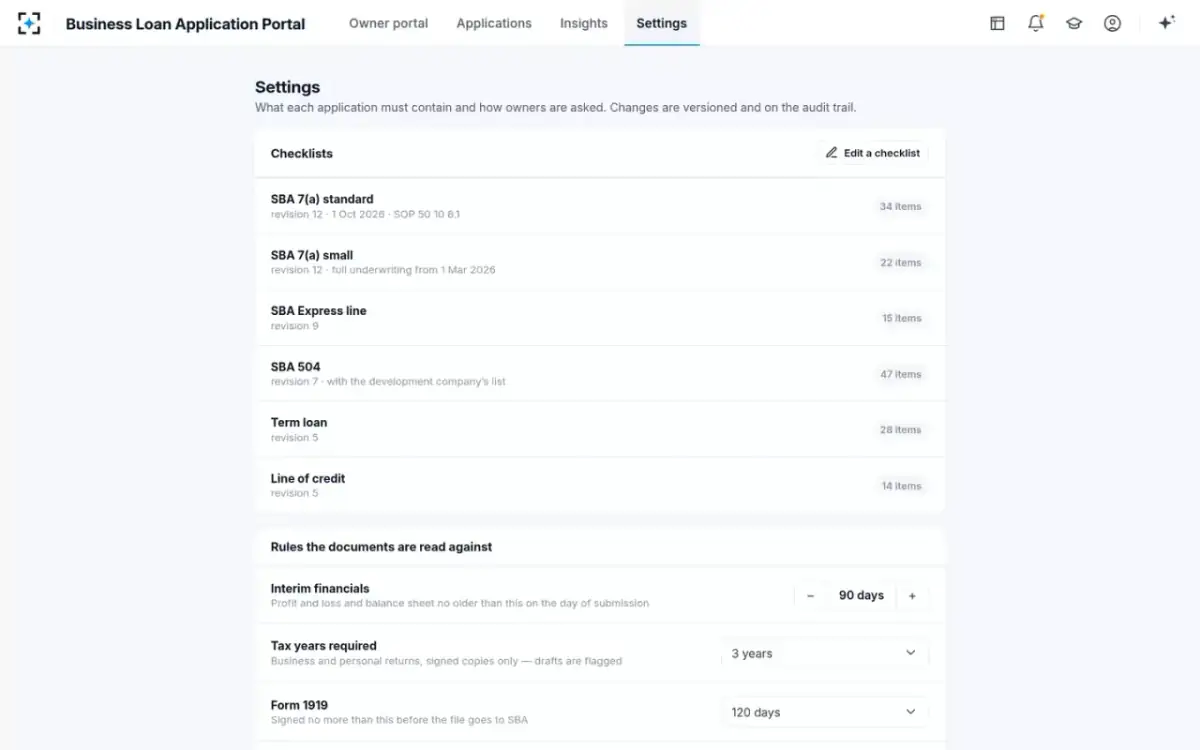
Task: Click the 14 items badge
Action: pyautogui.click(x=901, y=486)
